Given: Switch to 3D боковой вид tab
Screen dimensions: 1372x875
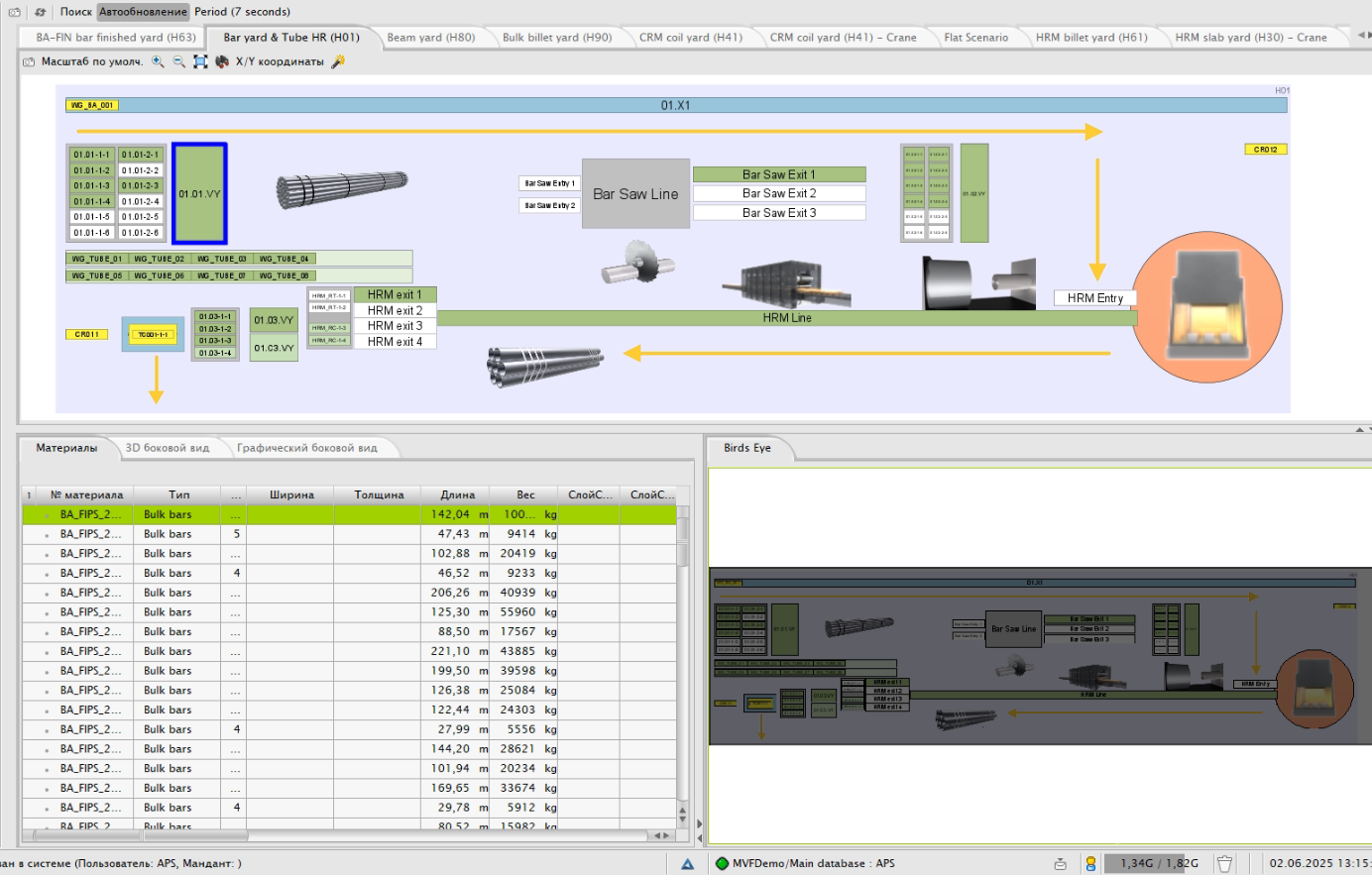Looking at the screenshot, I should pyautogui.click(x=167, y=448).
